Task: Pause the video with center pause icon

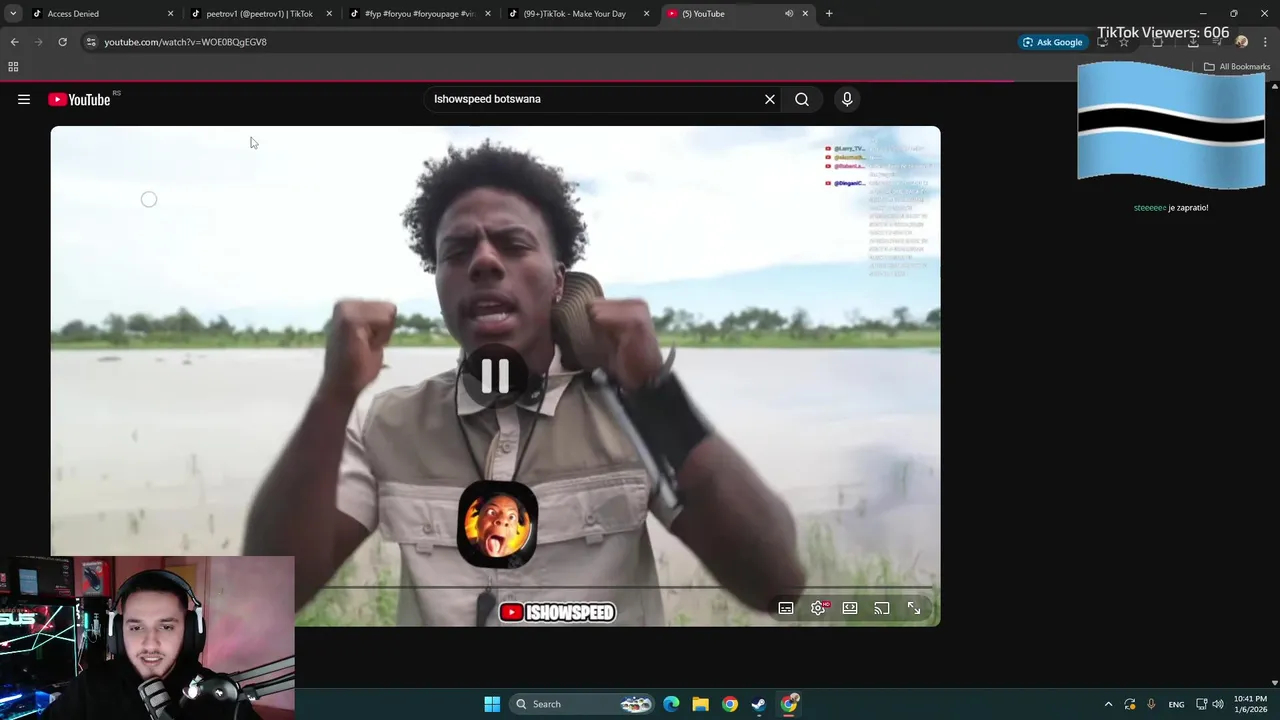Action: tap(495, 376)
